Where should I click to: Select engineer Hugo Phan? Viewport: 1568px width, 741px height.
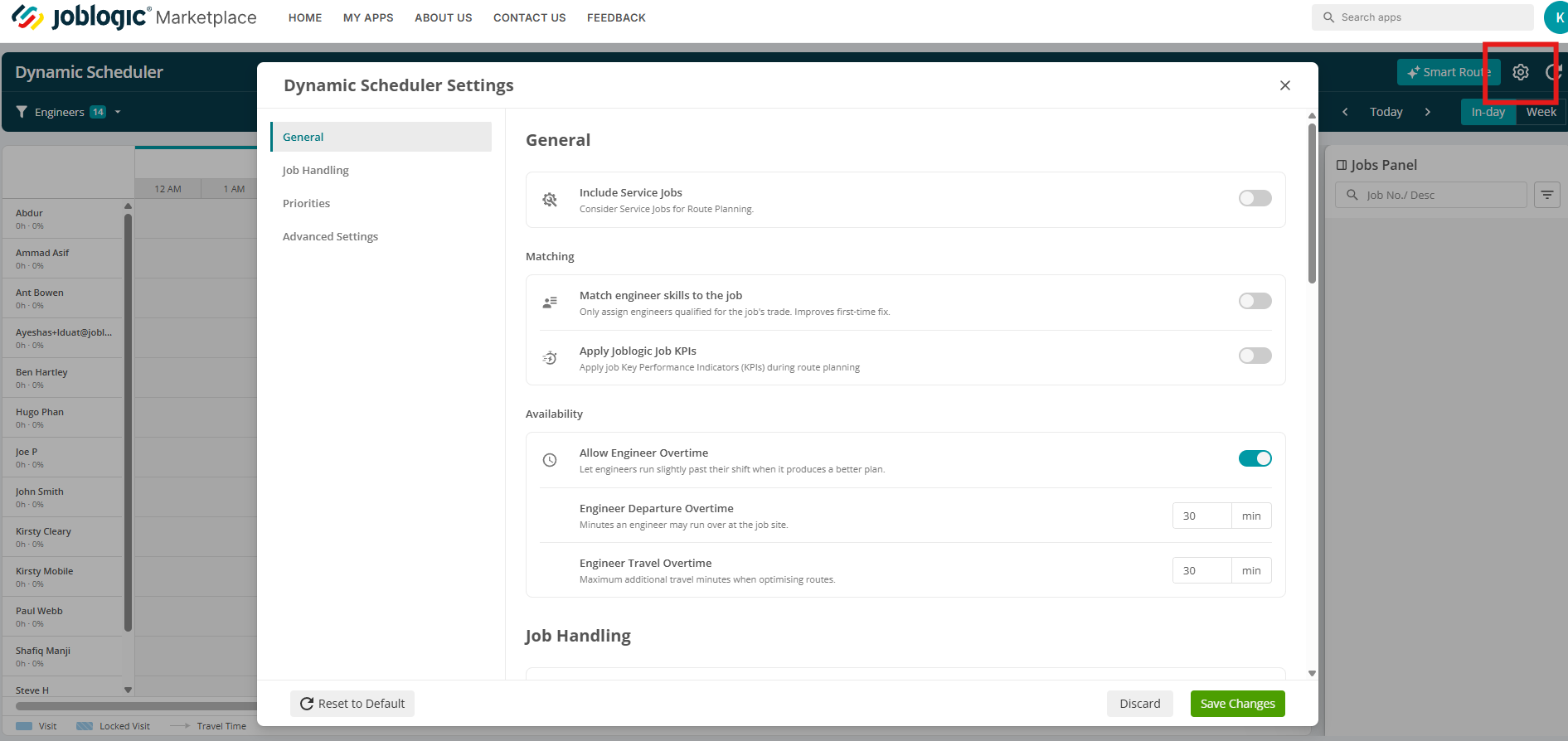tap(62, 418)
